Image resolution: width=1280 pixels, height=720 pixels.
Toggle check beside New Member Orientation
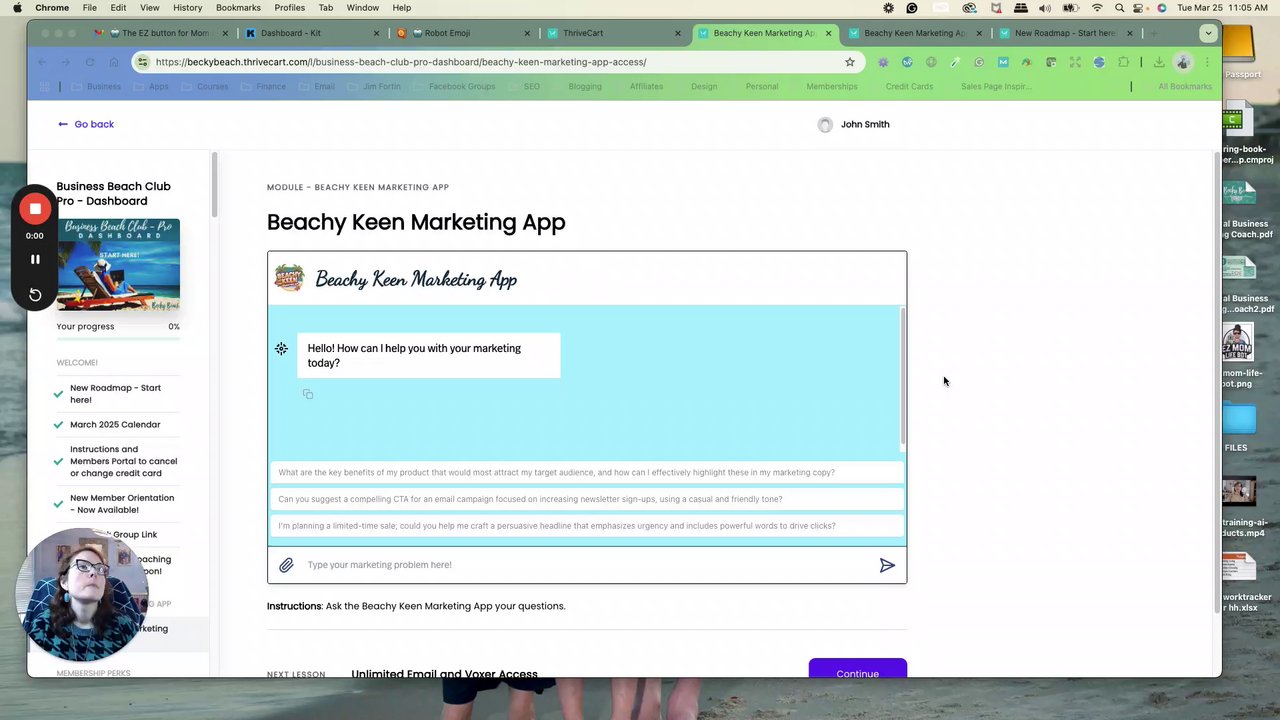59,504
